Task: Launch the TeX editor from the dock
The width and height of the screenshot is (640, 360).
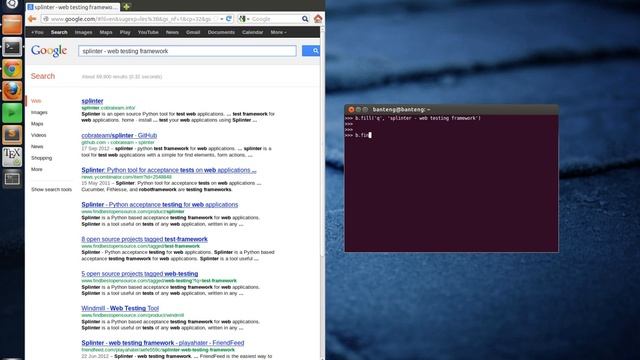Action: (x=12, y=157)
